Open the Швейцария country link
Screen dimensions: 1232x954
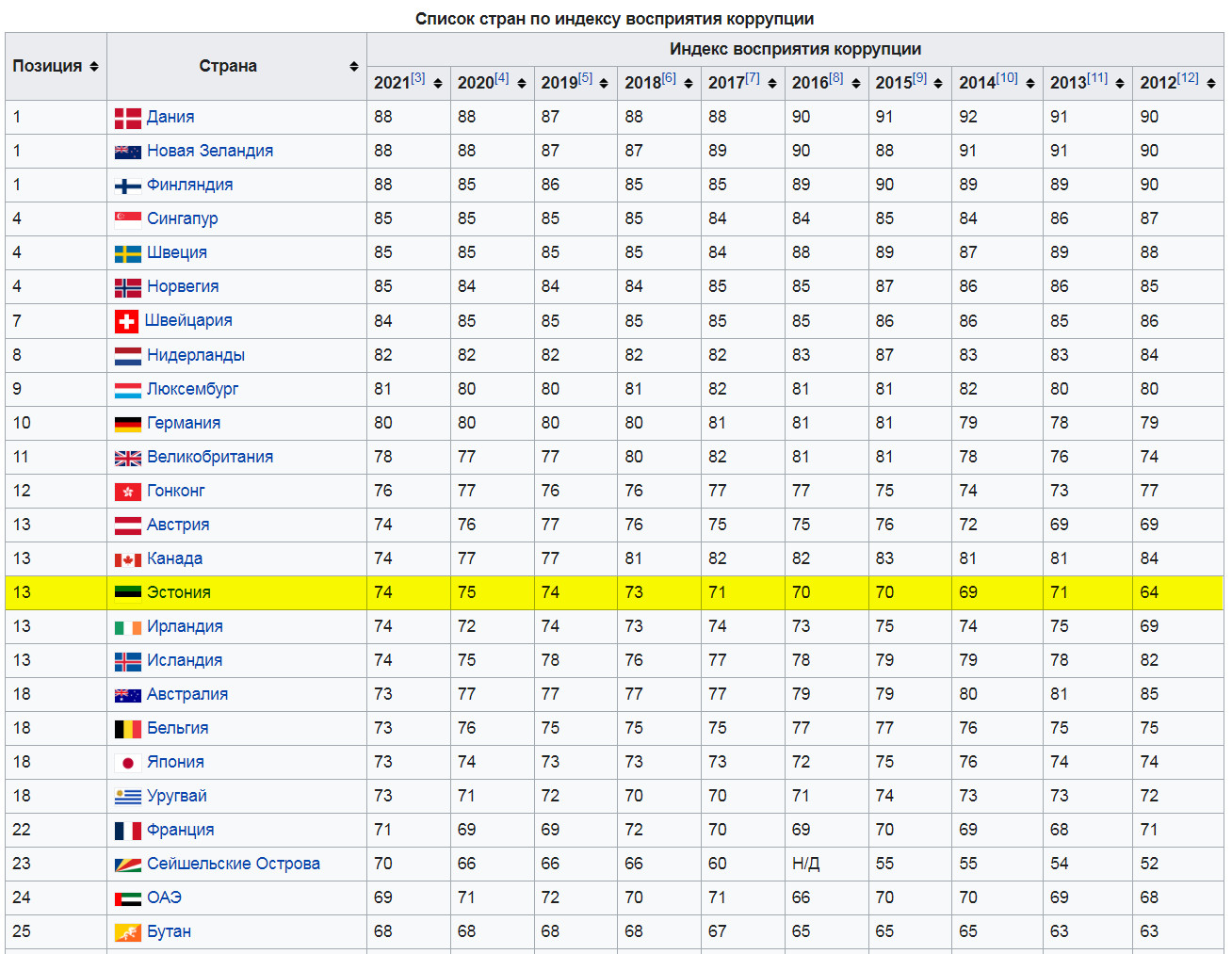coord(188,320)
